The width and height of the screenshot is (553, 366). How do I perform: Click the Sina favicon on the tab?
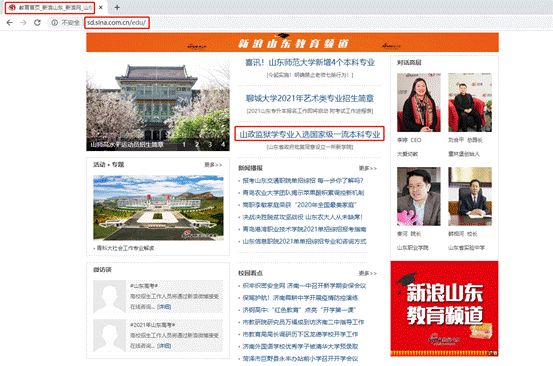click(12, 7)
